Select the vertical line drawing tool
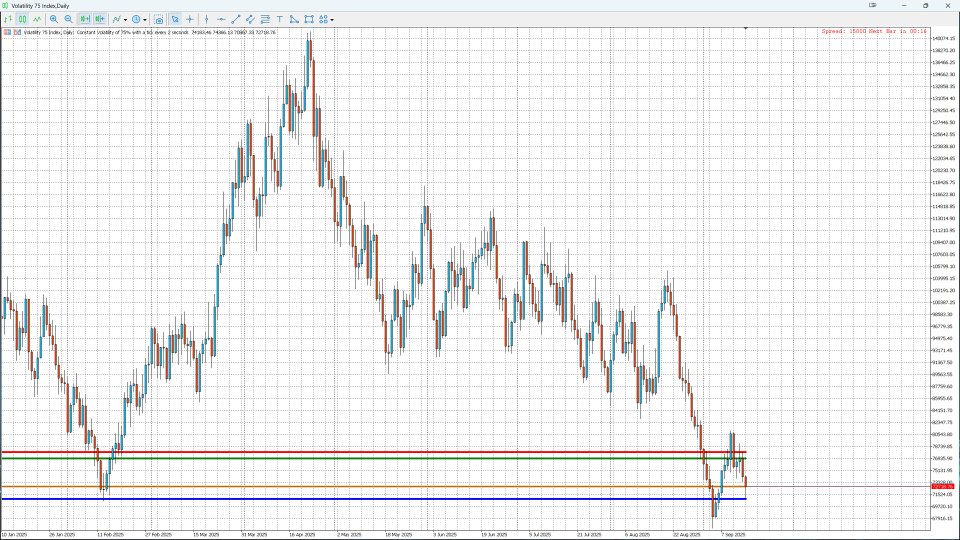The width and height of the screenshot is (960, 540). click(x=206, y=19)
